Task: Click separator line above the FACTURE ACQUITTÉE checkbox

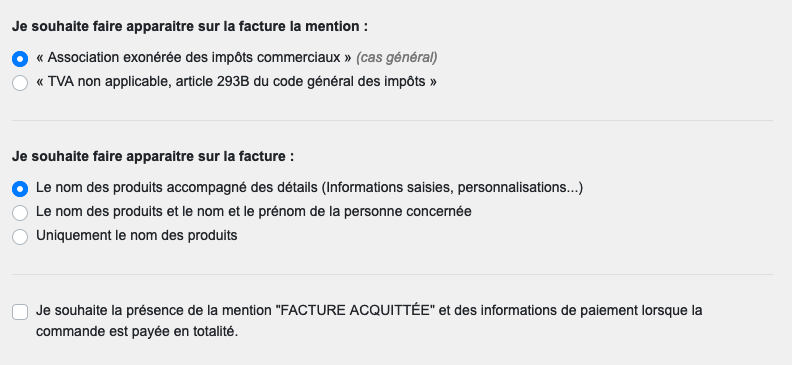Action: pyautogui.click(x=392, y=275)
